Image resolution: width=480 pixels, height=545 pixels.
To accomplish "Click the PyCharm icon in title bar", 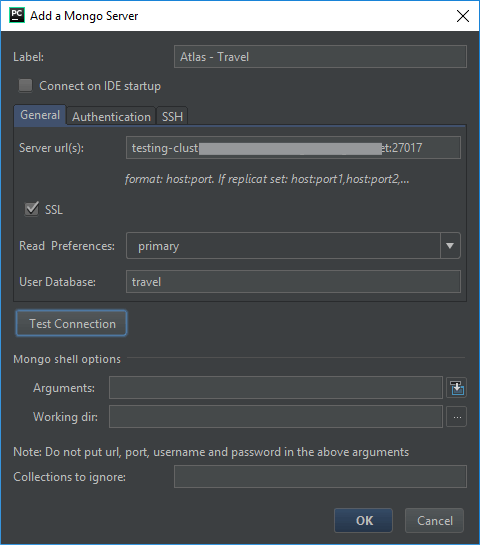I will [17, 16].
